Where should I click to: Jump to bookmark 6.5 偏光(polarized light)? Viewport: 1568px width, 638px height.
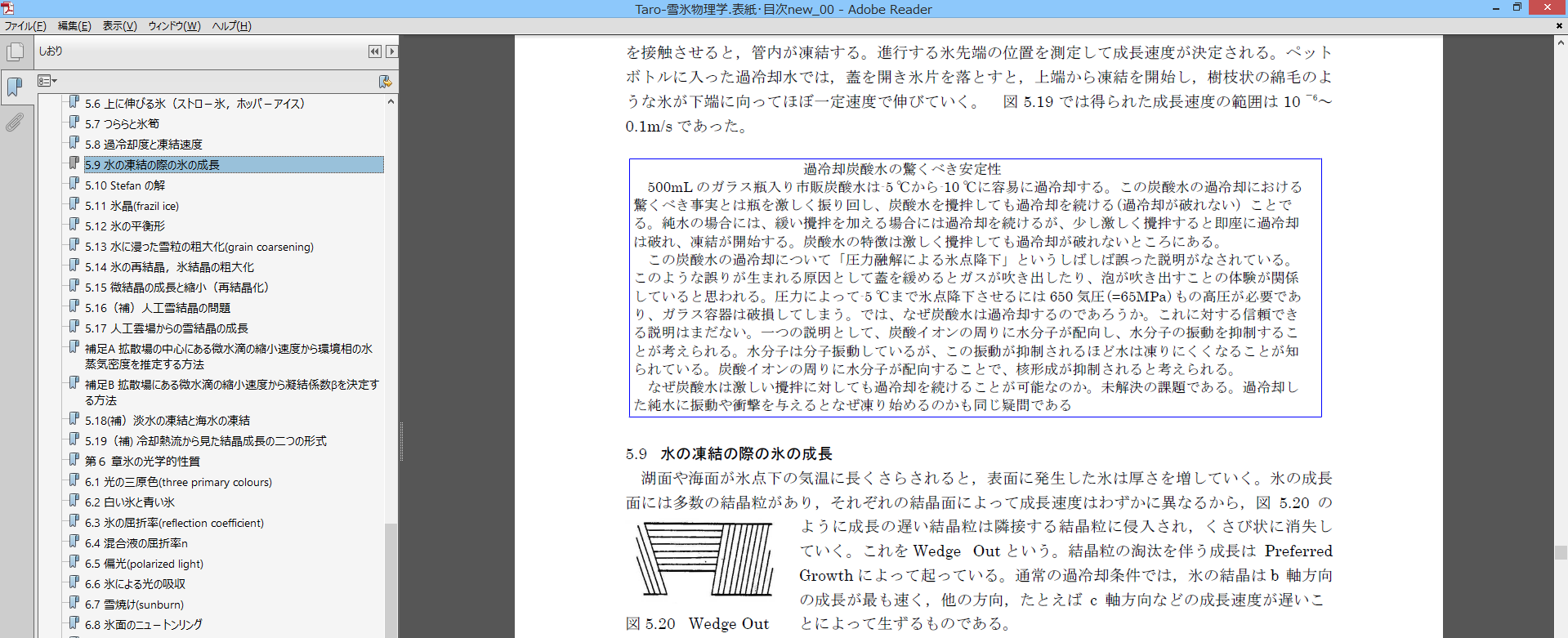[144, 564]
